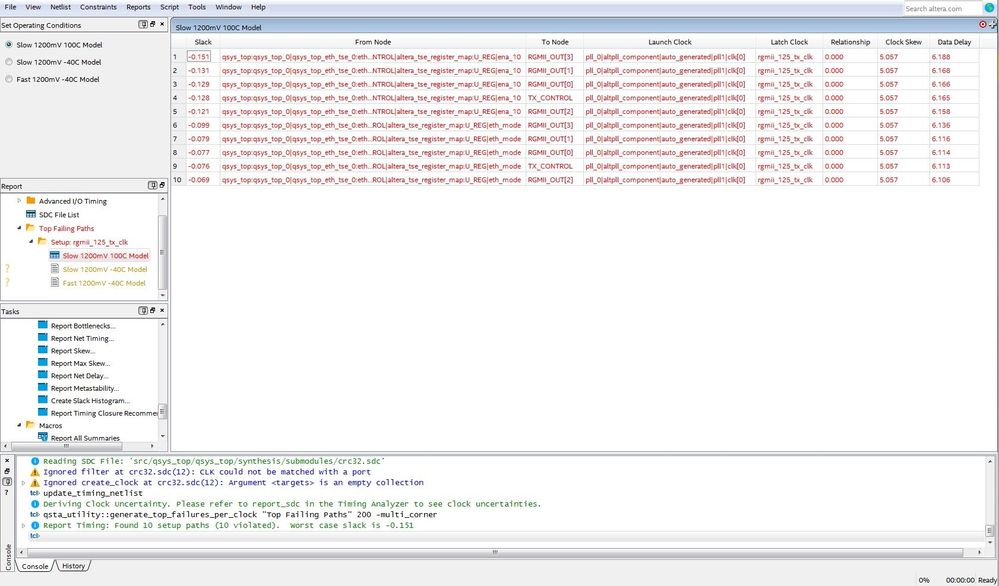Image resolution: width=999 pixels, height=586 pixels.
Task: Float the Set Operating Conditions panel
Action: click(152, 24)
